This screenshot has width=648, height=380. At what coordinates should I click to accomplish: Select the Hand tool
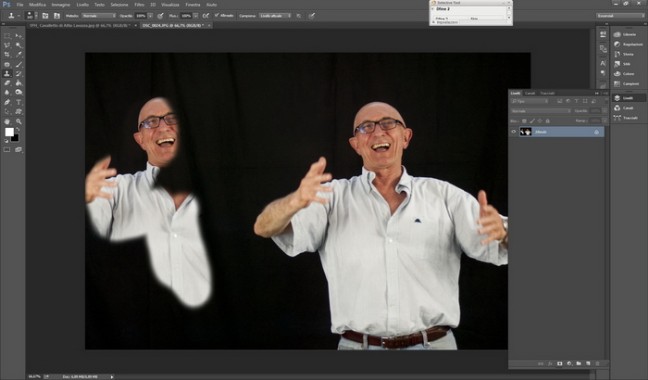(7, 121)
